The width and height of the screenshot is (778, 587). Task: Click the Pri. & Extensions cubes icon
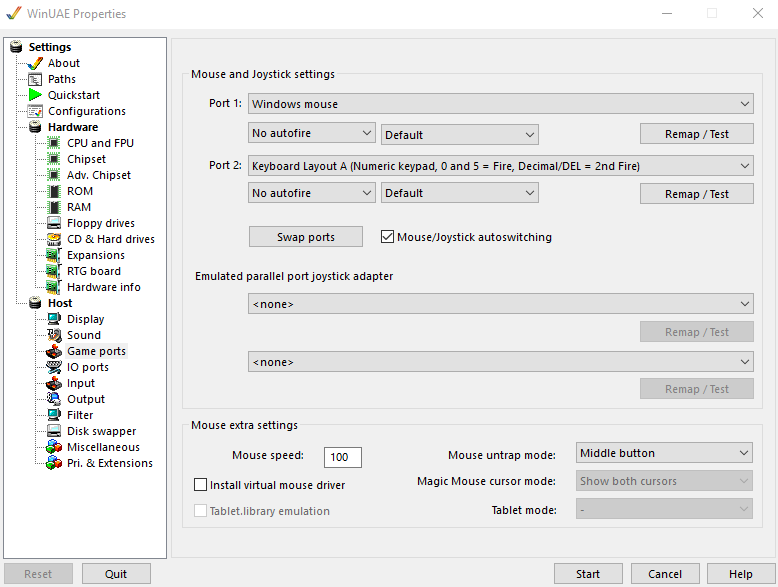coord(54,463)
